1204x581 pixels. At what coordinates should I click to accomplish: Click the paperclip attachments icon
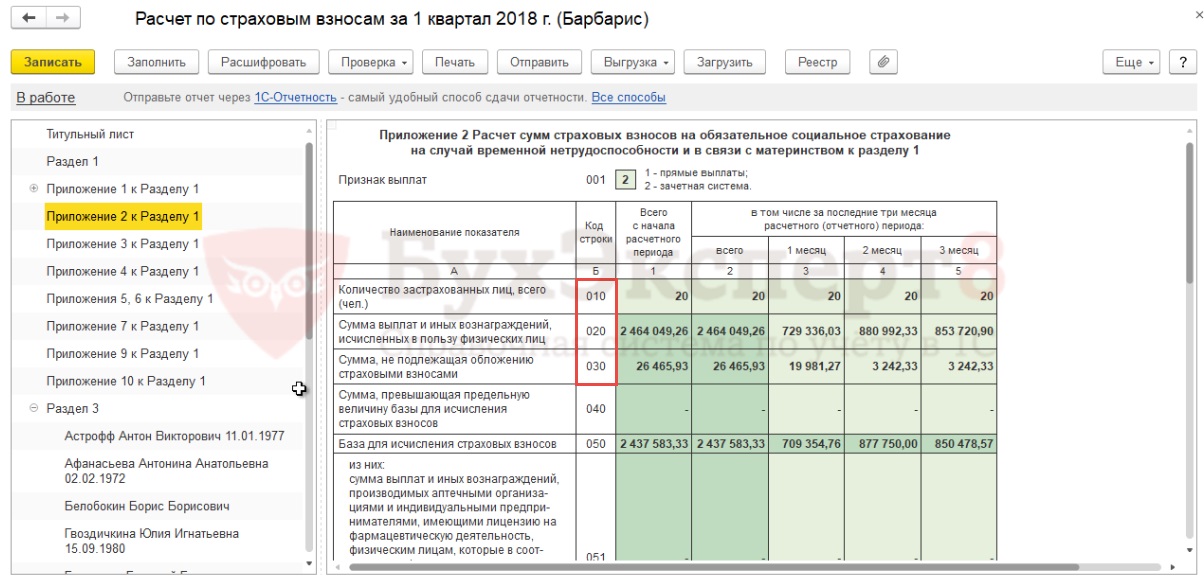point(883,62)
